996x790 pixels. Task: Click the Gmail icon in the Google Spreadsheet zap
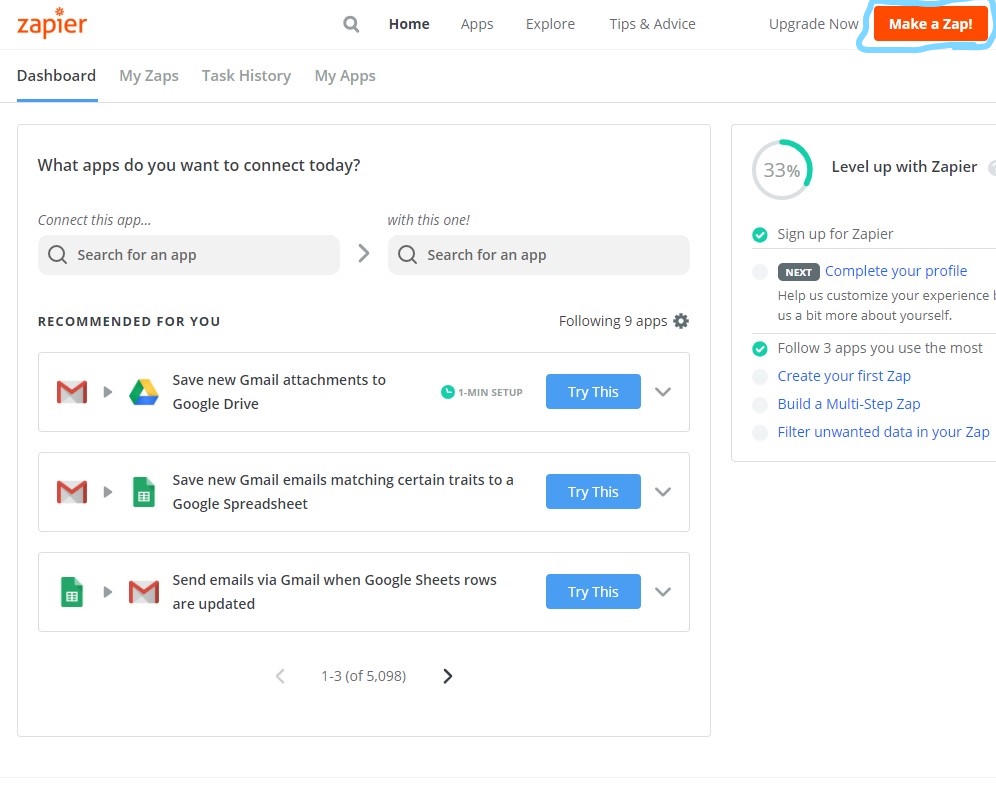[72, 492]
